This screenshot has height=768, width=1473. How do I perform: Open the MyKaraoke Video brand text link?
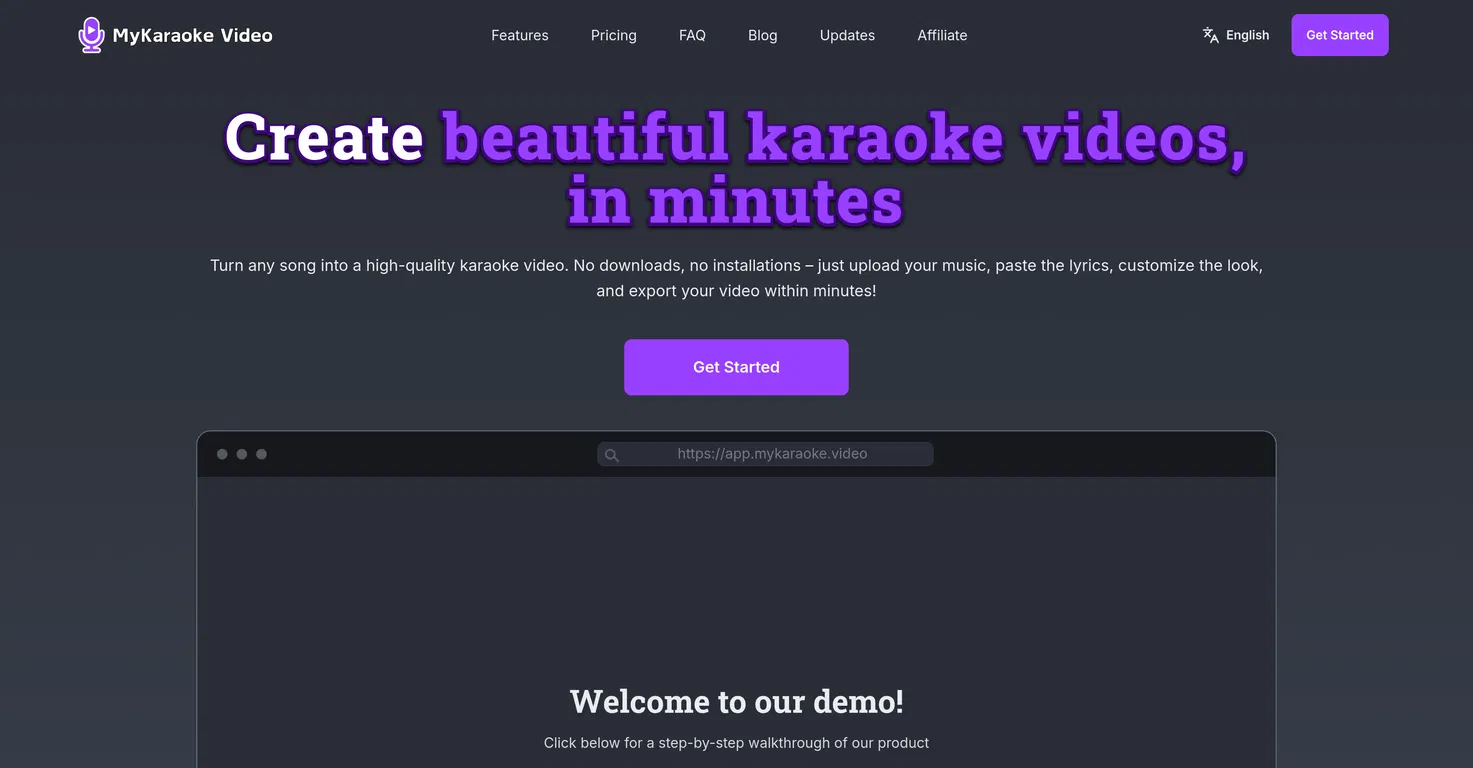click(x=192, y=35)
